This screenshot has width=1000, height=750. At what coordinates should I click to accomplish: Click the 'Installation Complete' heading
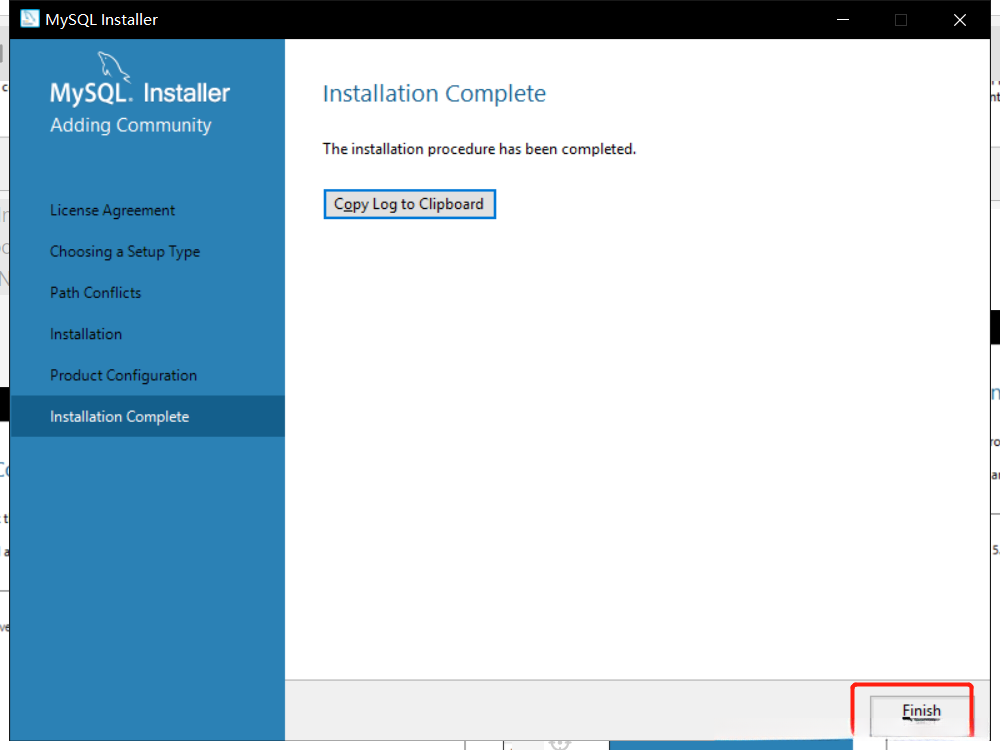[434, 94]
